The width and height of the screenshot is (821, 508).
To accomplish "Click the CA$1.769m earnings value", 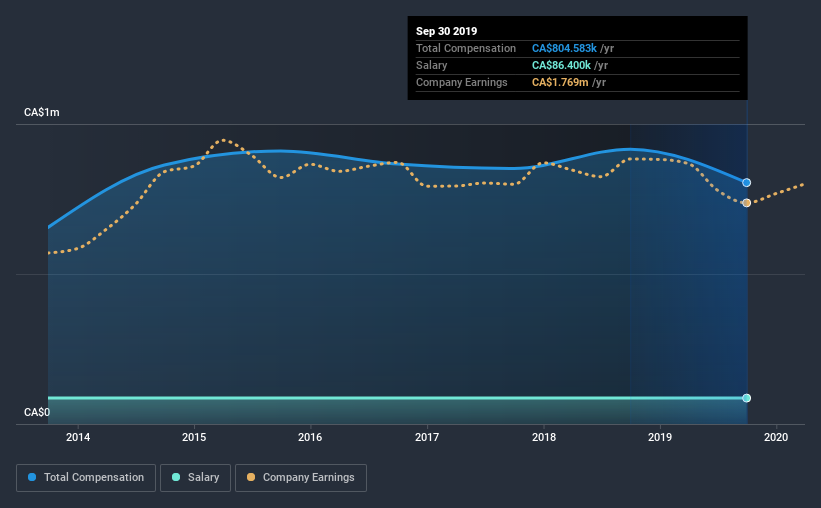I will (560, 82).
